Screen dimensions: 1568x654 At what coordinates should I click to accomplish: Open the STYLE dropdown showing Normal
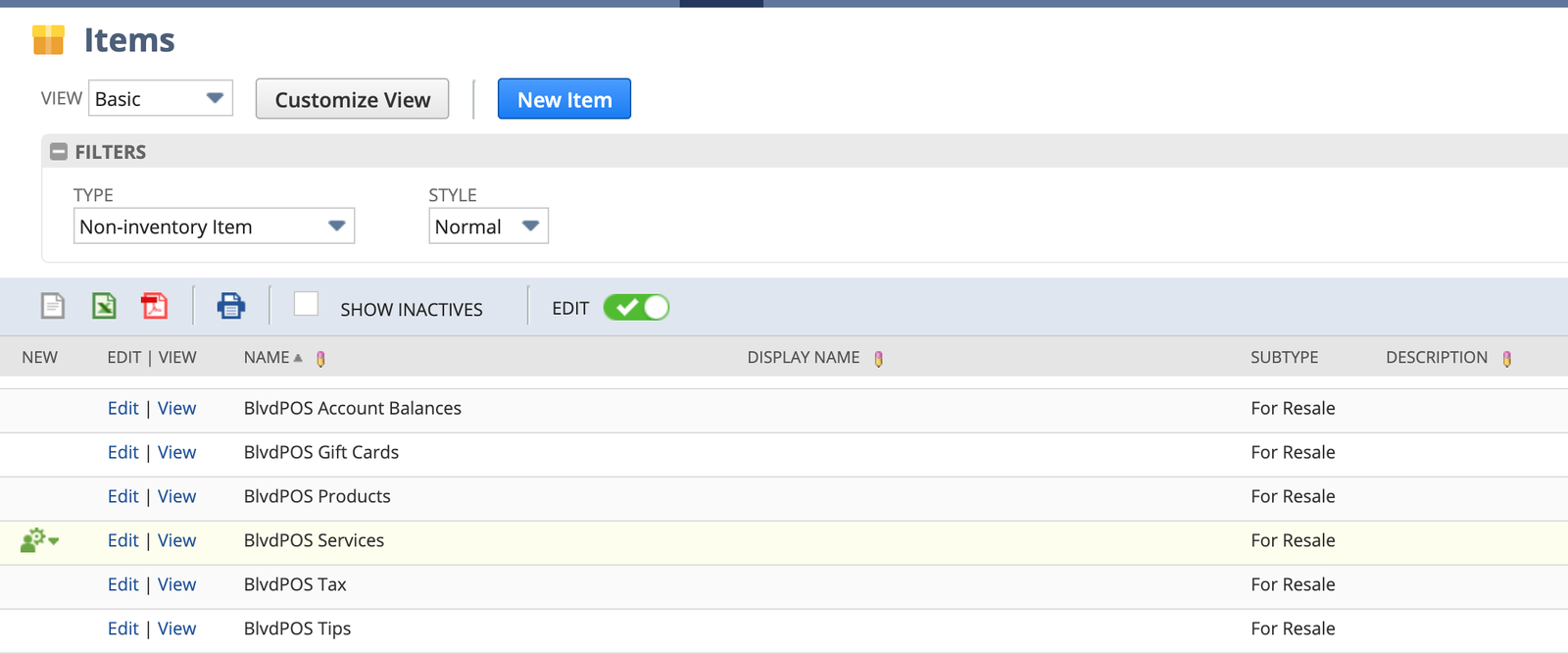click(x=488, y=226)
